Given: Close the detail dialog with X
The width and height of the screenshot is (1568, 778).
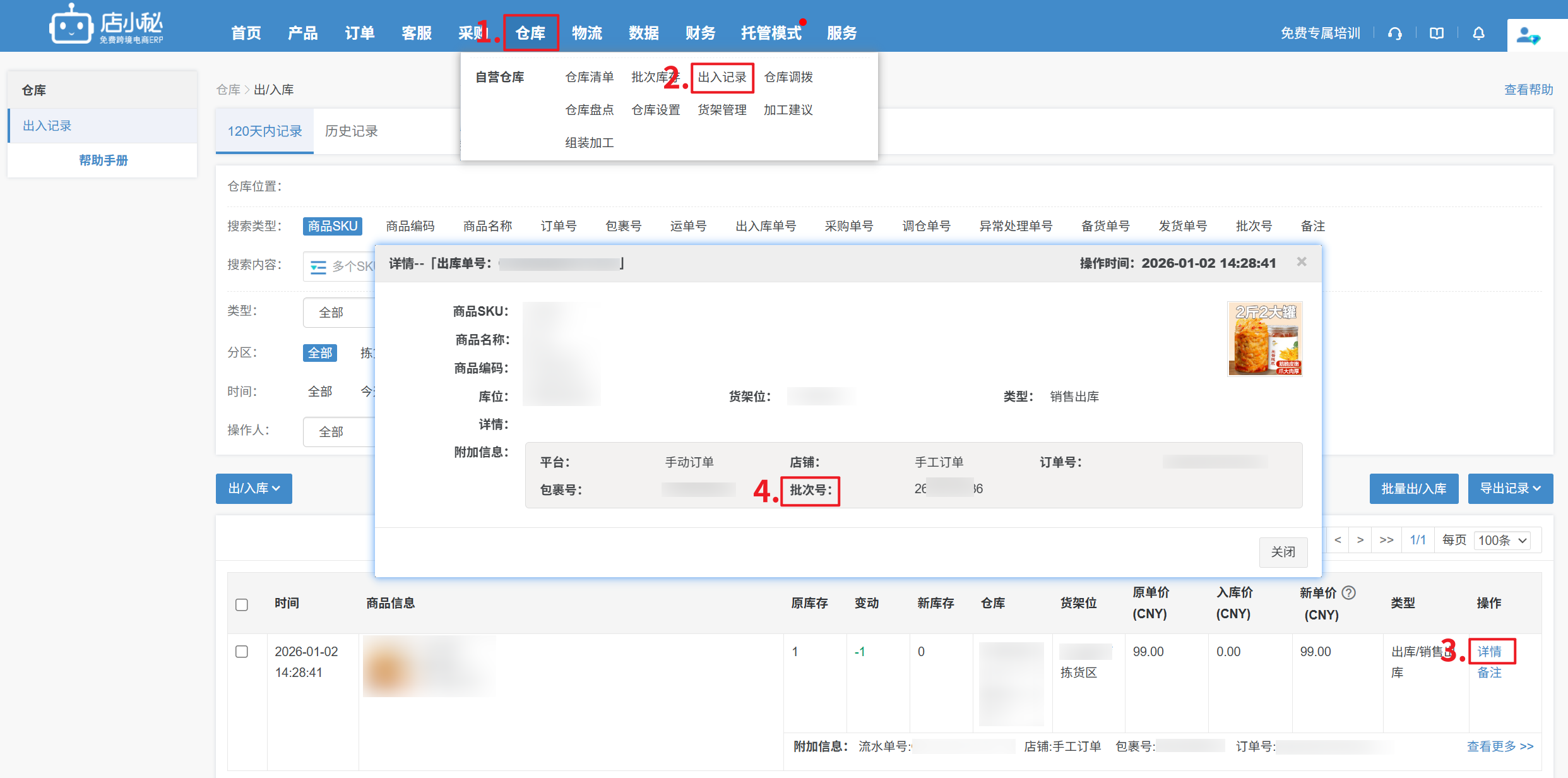Looking at the screenshot, I should [x=1302, y=261].
